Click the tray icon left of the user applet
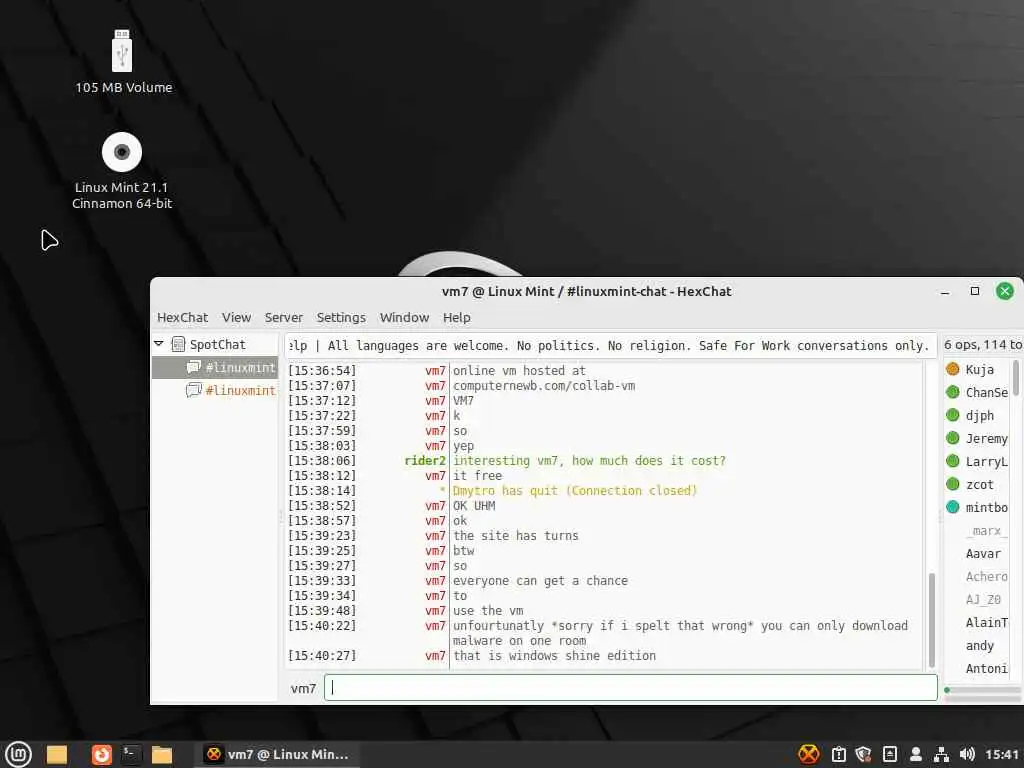This screenshot has width=1024, height=768. 889,755
